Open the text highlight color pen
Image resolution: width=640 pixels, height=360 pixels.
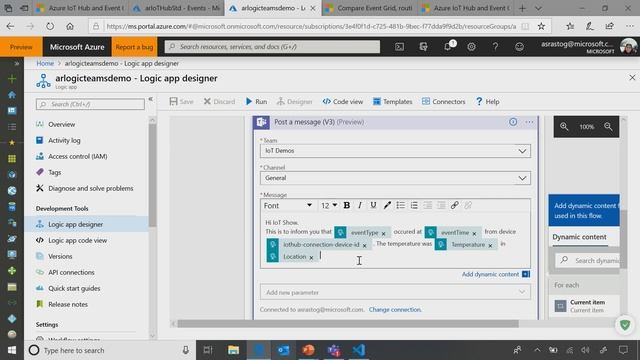pos(387,205)
